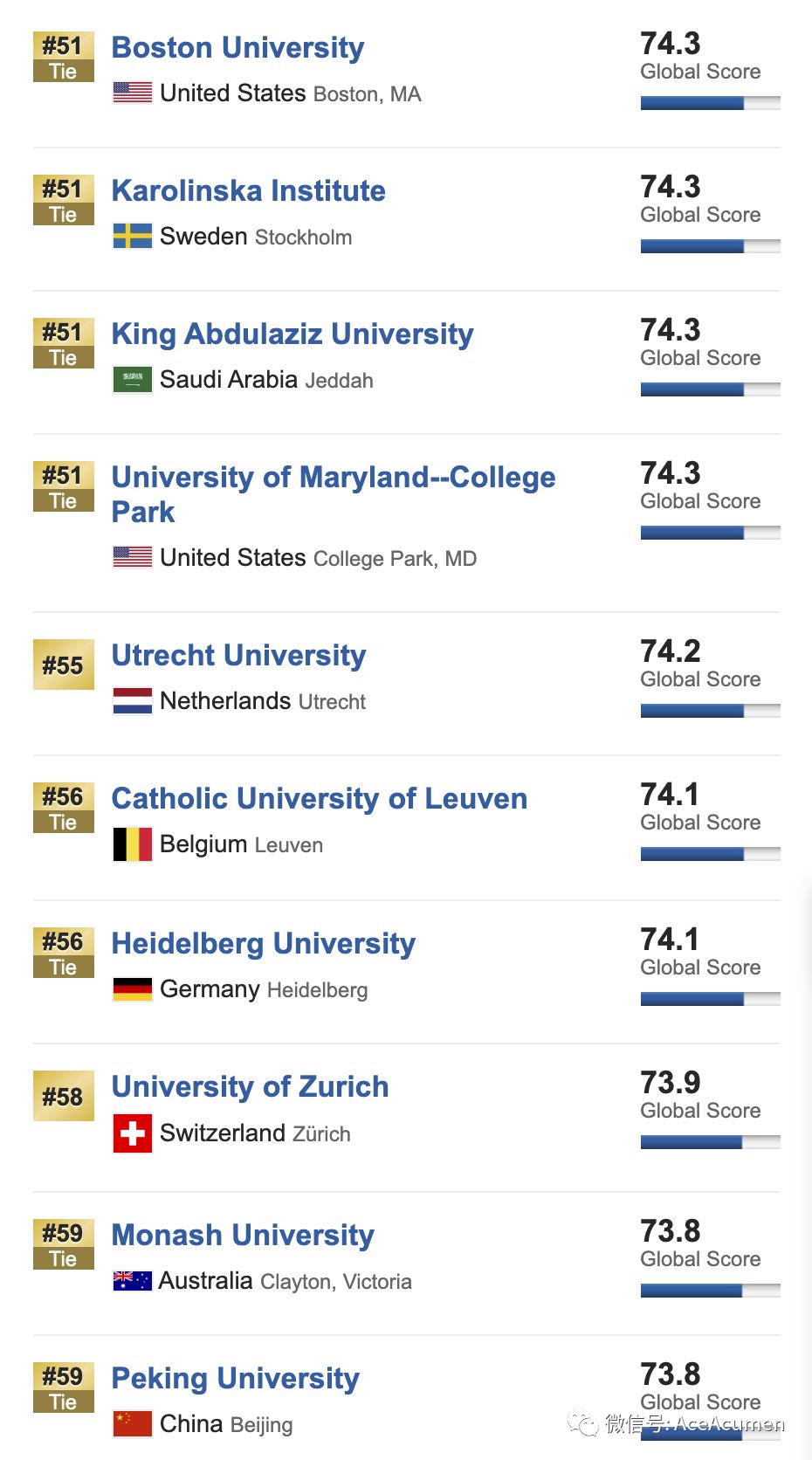Click the Saudi Arabia flag icon
The height and width of the screenshot is (1460, 812).
[133, 380]
